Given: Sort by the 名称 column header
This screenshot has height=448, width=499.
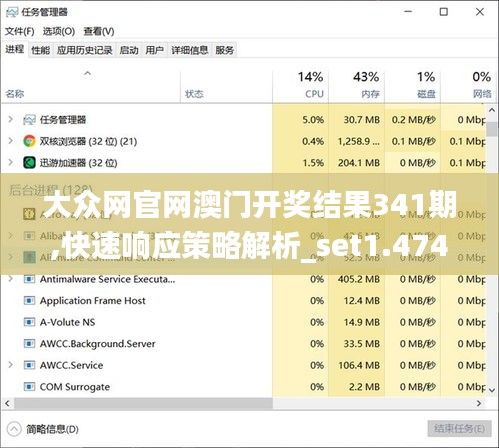Looking at the screenshot, I should tap(15, 94).
